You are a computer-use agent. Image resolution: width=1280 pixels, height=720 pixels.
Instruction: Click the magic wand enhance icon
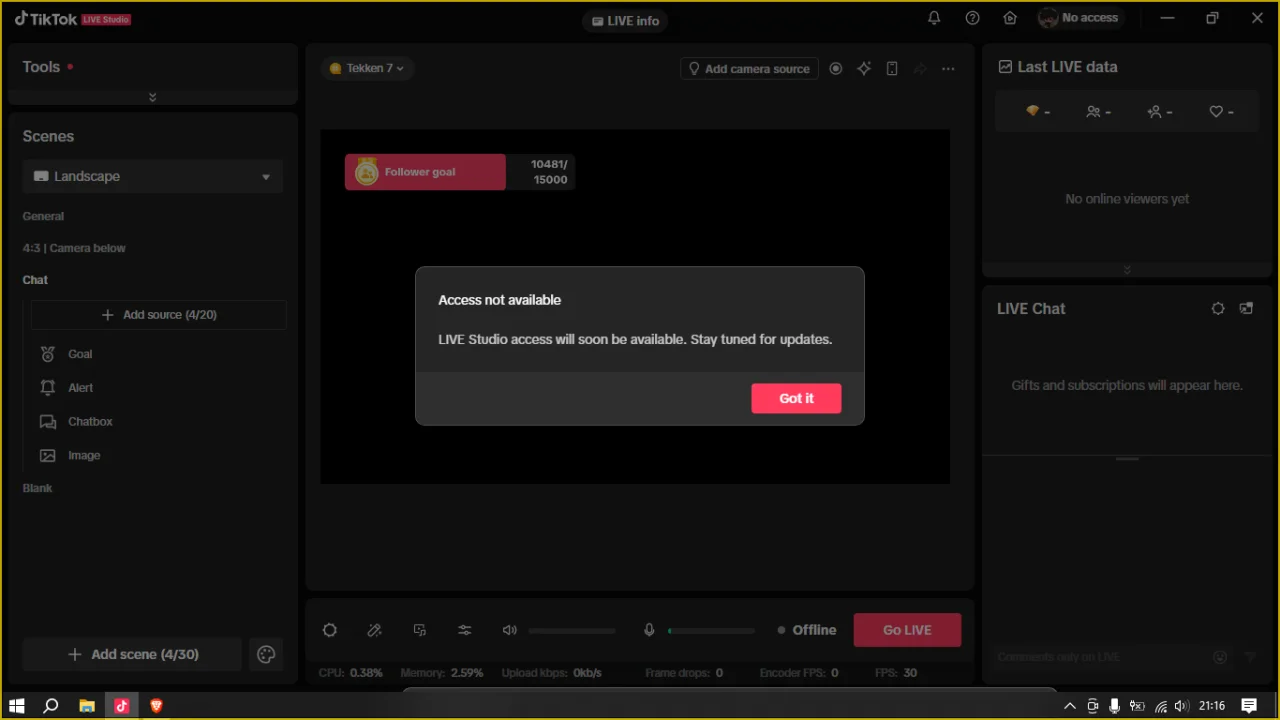[375, 630]
